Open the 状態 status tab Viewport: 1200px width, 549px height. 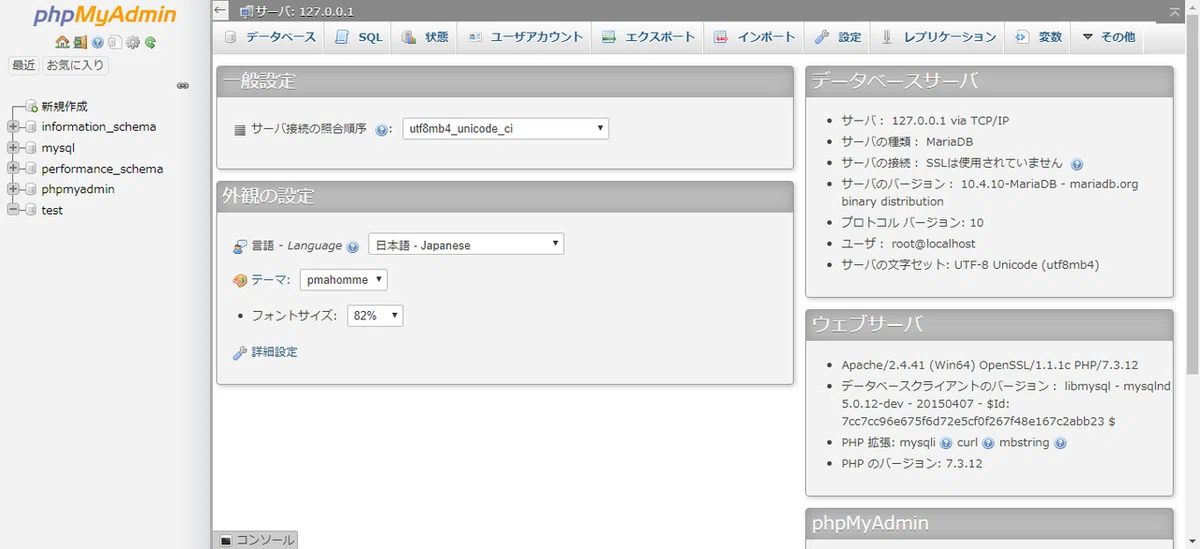click(x=424, y=37)
